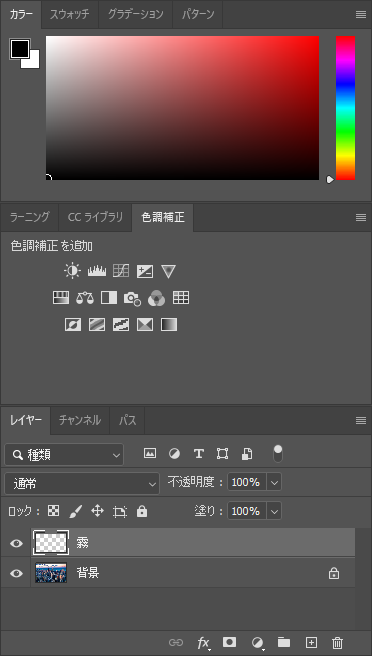The width and height of the screenshot is (372, 656).
Task: Add a Brightness/Contrast adjustment
Action: tap(72, 271)
